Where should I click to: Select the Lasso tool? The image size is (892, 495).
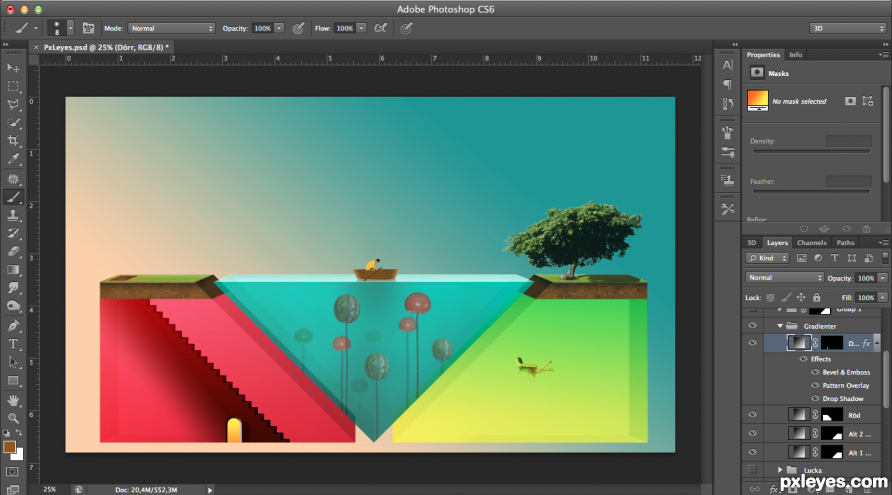pos(13,104)
